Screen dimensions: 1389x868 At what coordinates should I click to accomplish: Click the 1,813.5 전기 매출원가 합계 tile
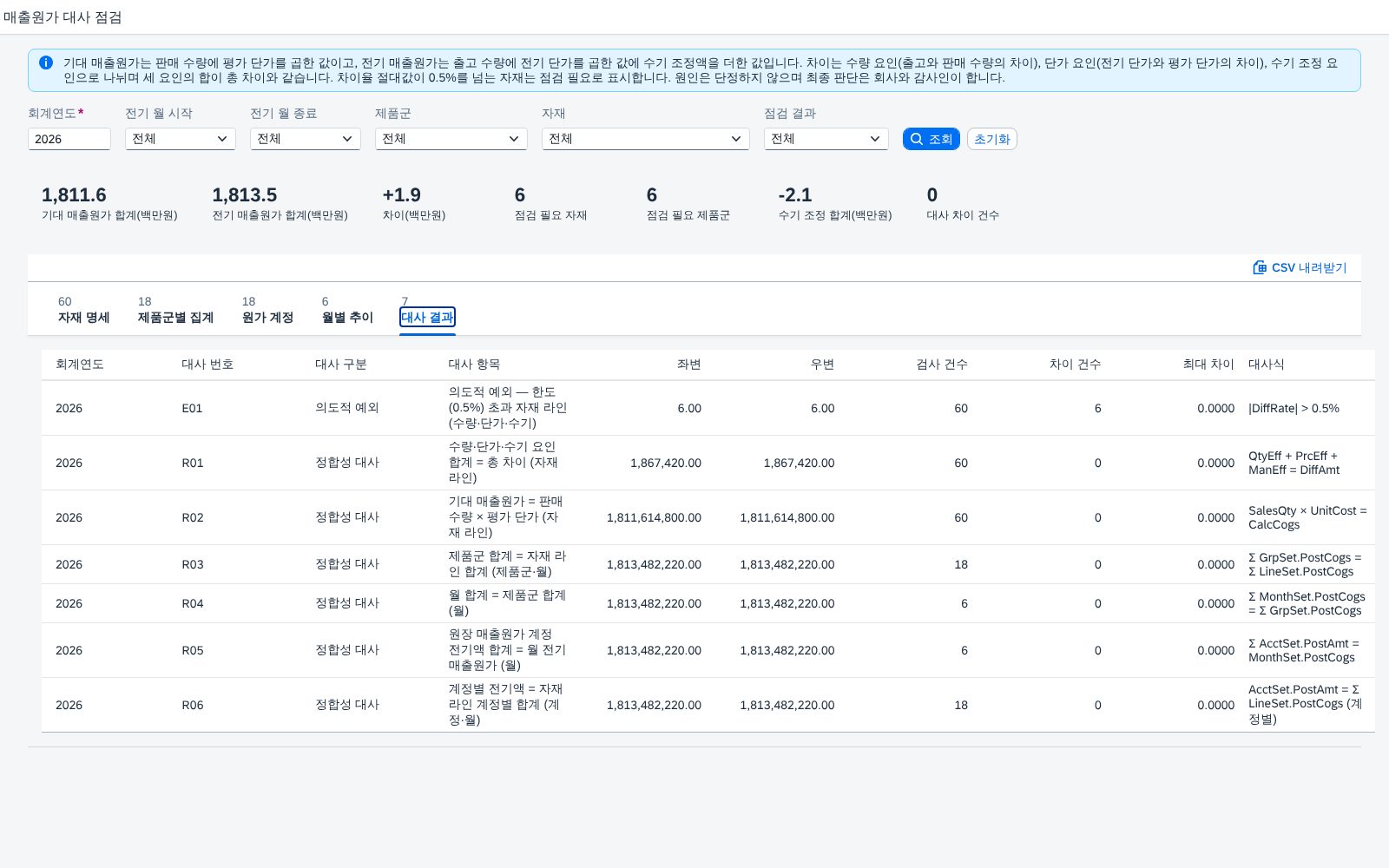(280, 204)
